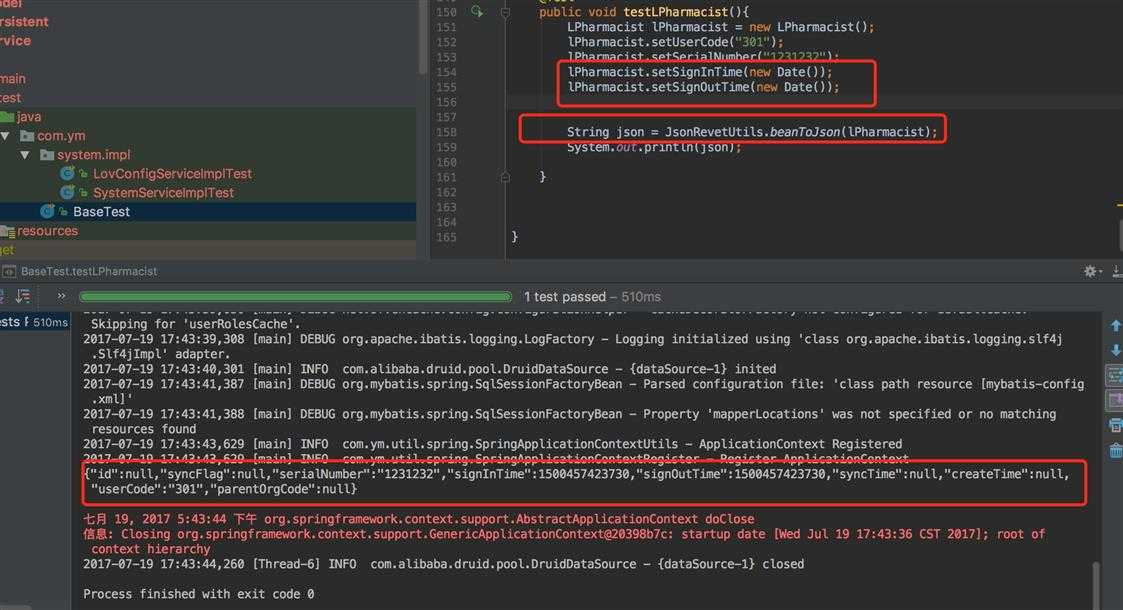Click the red AbstractApplicationContext doClose log line
The image size is (1123, 610).
pyautogui.click(x=418, y=519)
